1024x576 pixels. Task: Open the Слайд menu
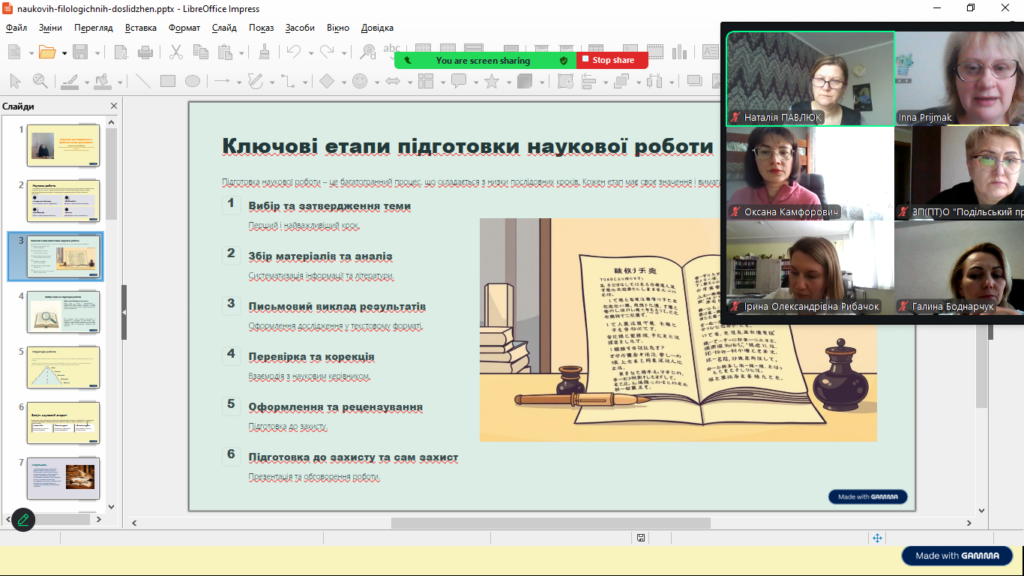(224, 28)
